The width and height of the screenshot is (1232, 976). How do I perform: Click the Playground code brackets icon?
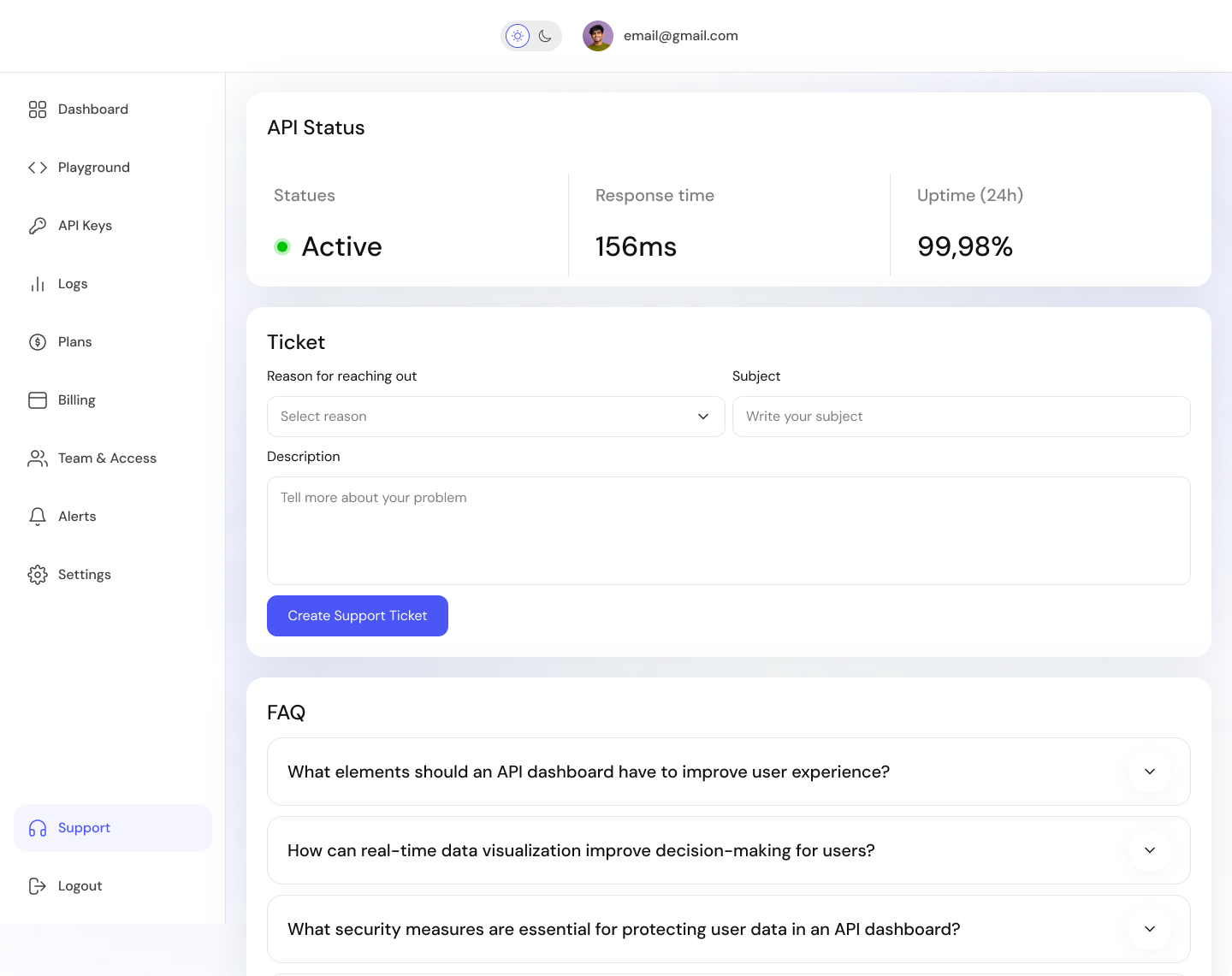(38, 168)
